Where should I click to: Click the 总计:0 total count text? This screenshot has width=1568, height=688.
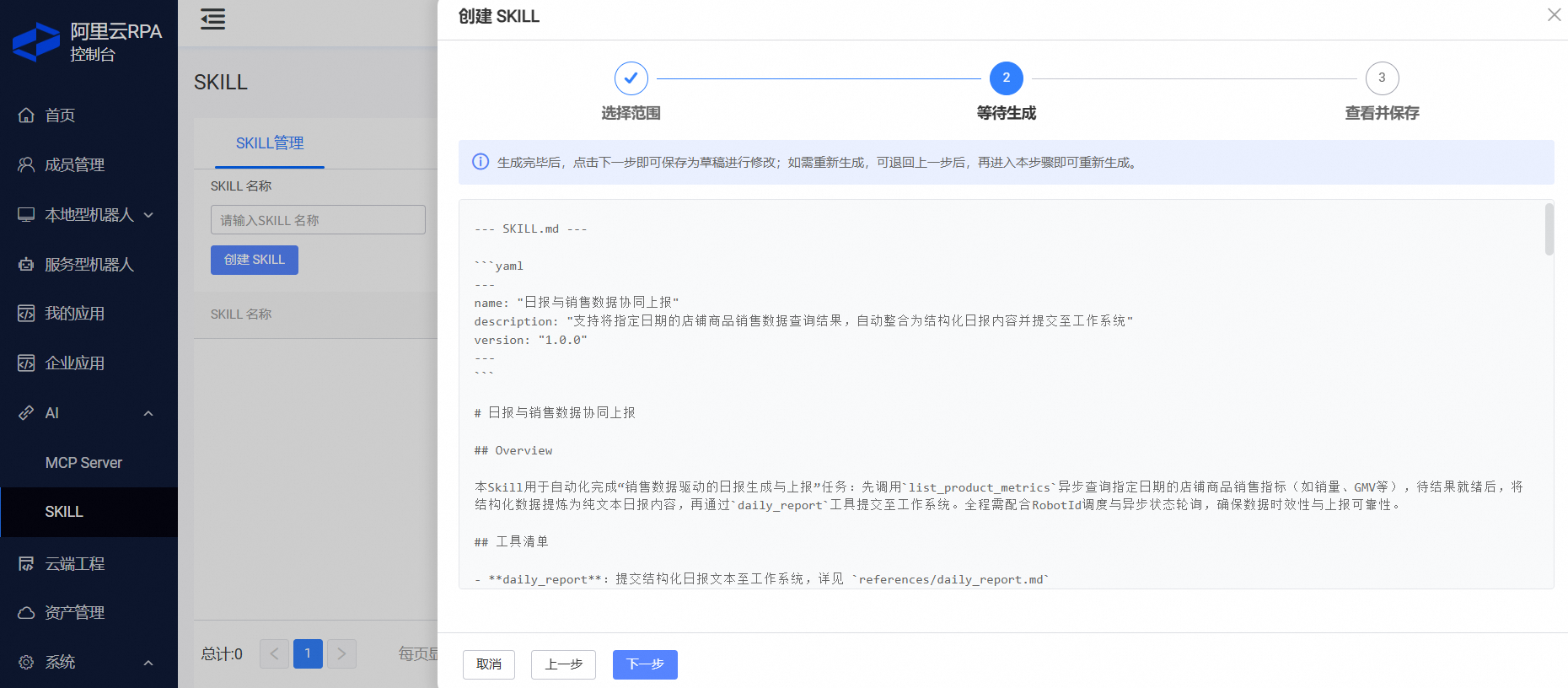tap(222, 654)
